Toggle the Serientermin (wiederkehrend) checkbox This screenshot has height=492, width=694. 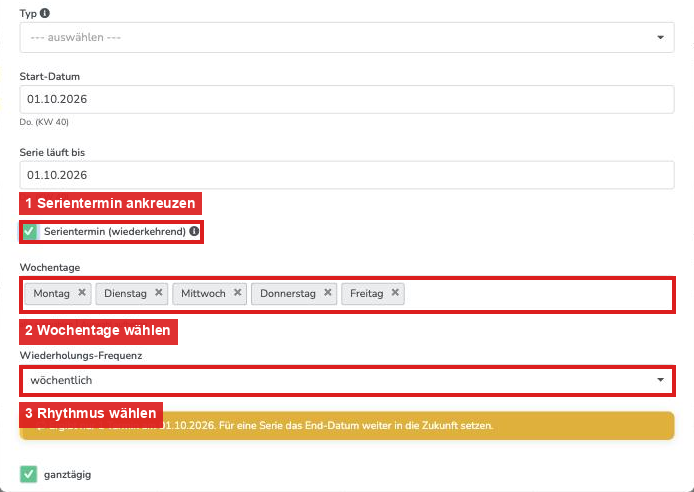pos(30,231)
